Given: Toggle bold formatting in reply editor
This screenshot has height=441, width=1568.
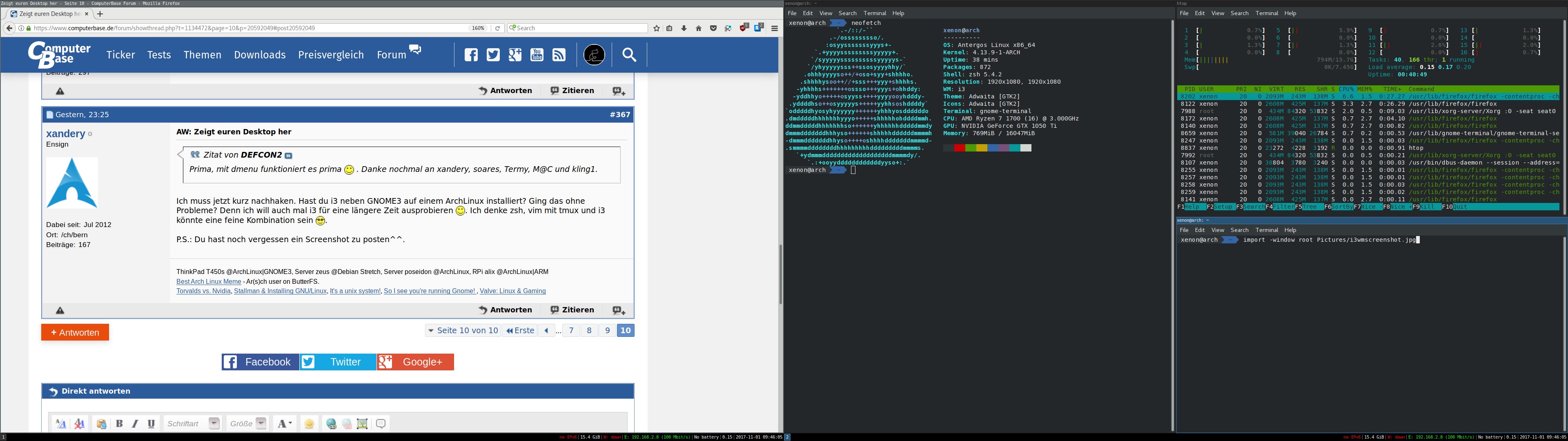Looking at the screenshot, I should coord(119,424).
